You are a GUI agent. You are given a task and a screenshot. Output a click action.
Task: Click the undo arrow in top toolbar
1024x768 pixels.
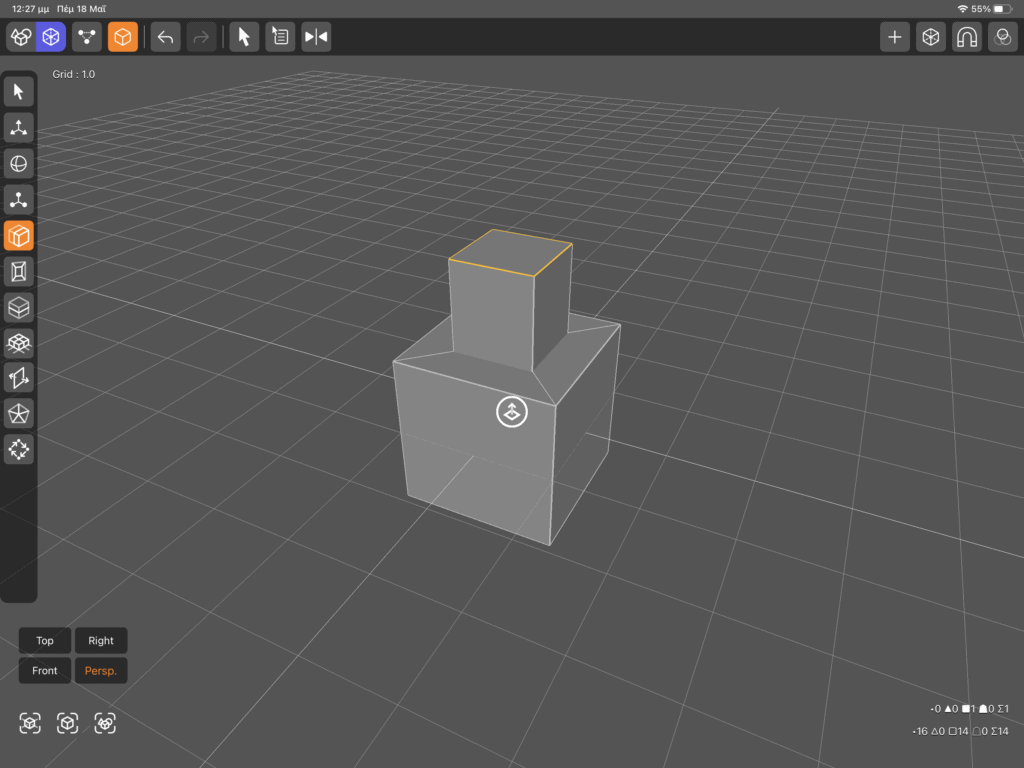point(166,37)
